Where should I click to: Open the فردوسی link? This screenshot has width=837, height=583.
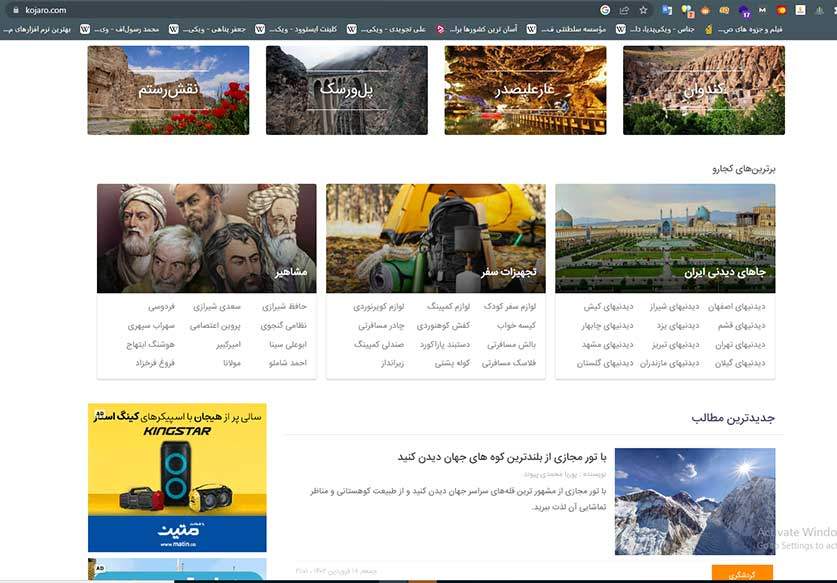click(161, 306)
